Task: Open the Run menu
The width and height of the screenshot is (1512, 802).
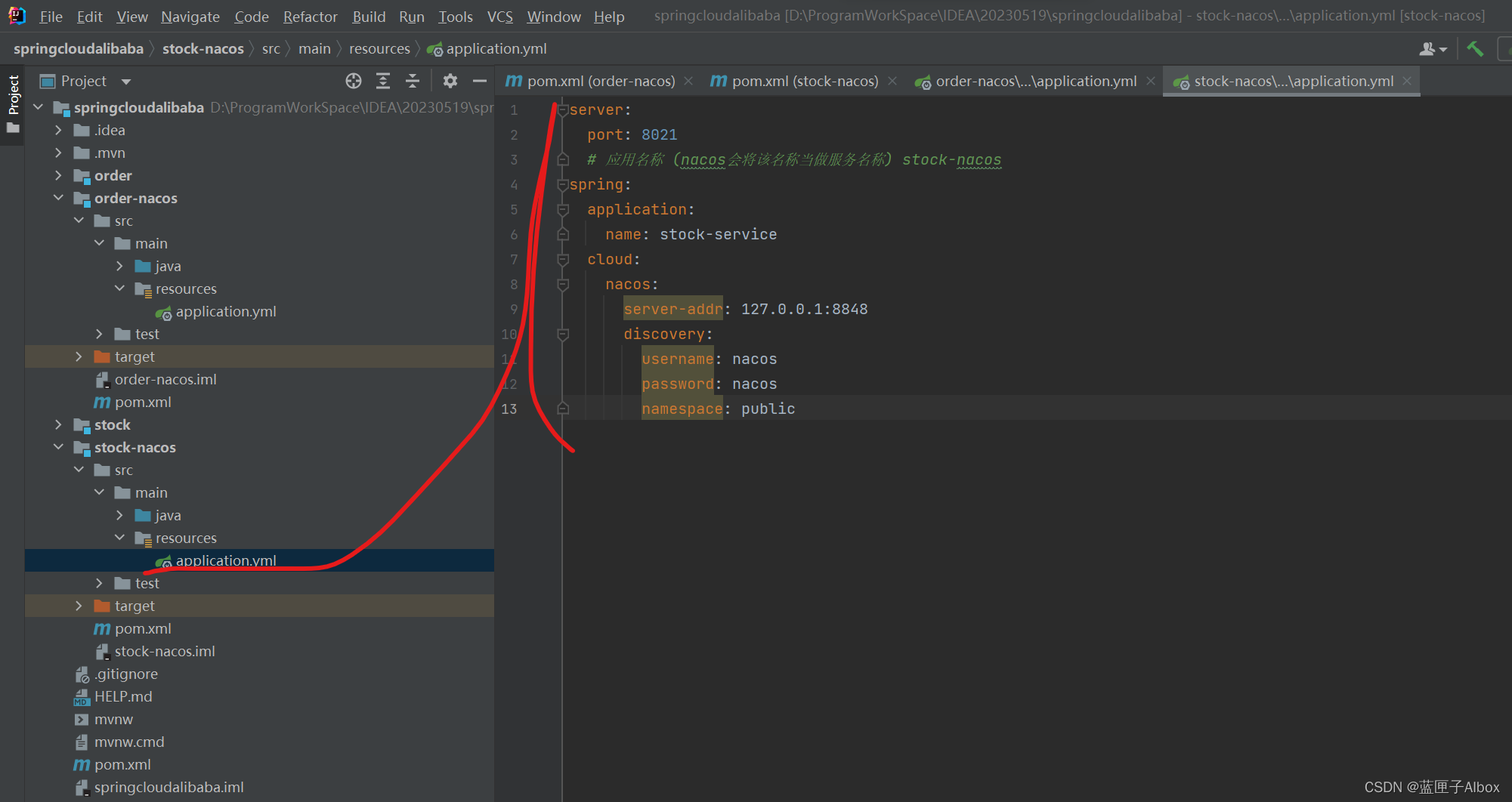Action: pos(412,17)
